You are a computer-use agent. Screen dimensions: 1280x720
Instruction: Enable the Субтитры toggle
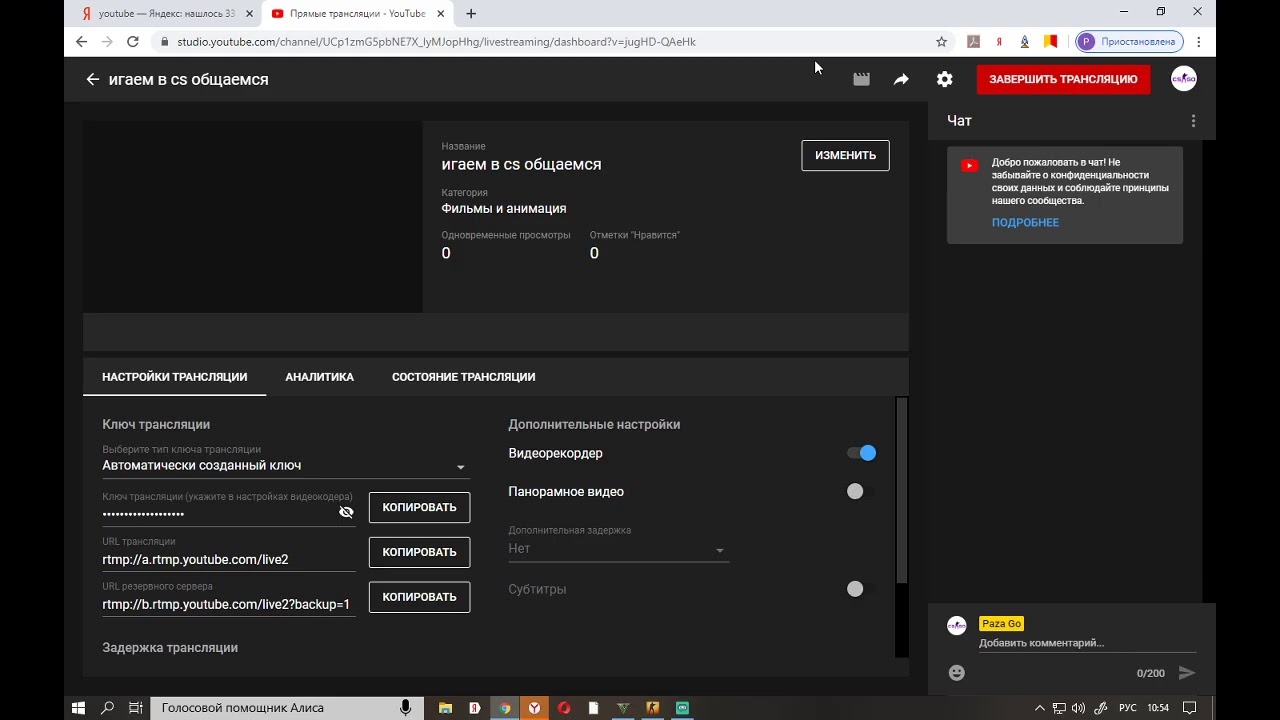click(860, 589)
